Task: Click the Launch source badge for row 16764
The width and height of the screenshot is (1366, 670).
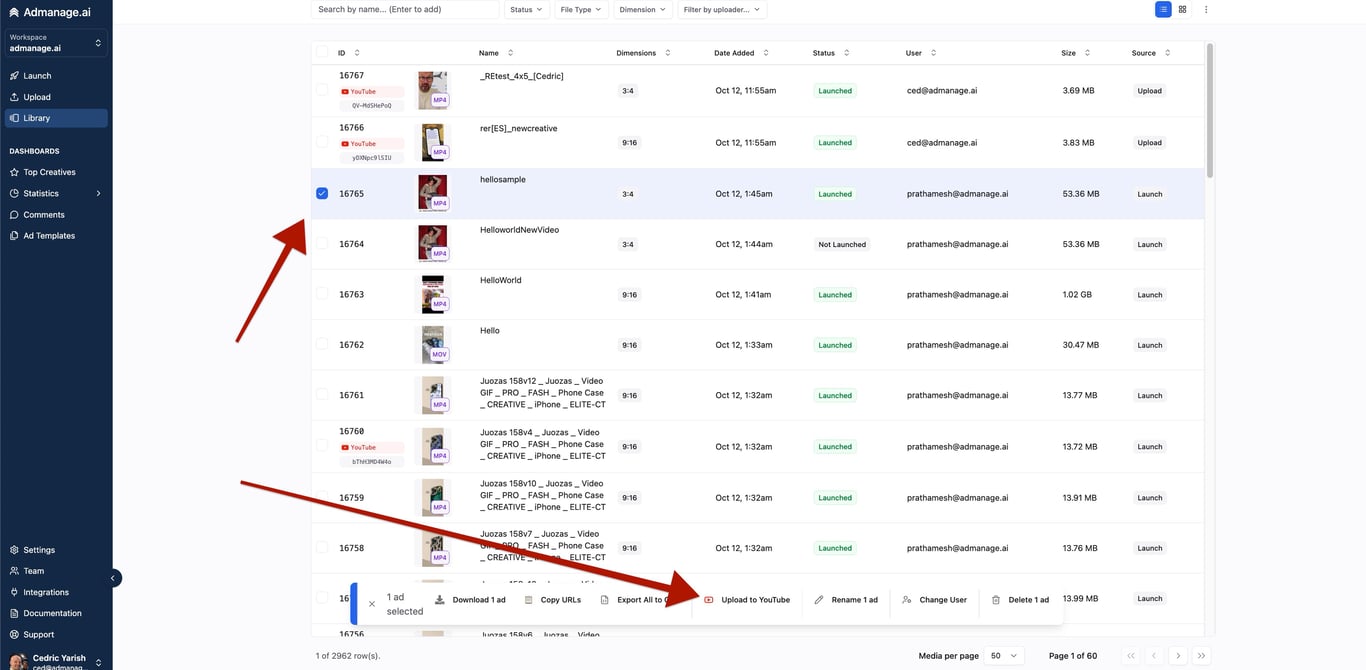Action: 1150,244
